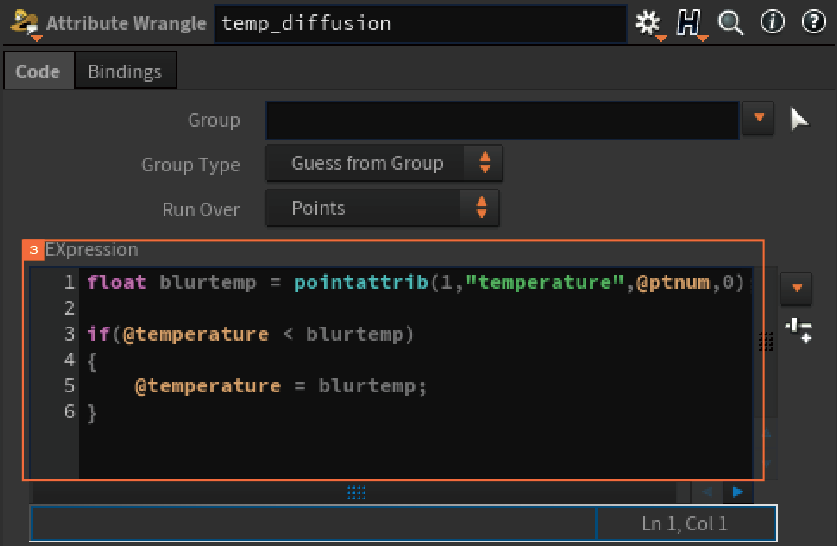Activate the group selection arrow icon

[x=799, y=118]
